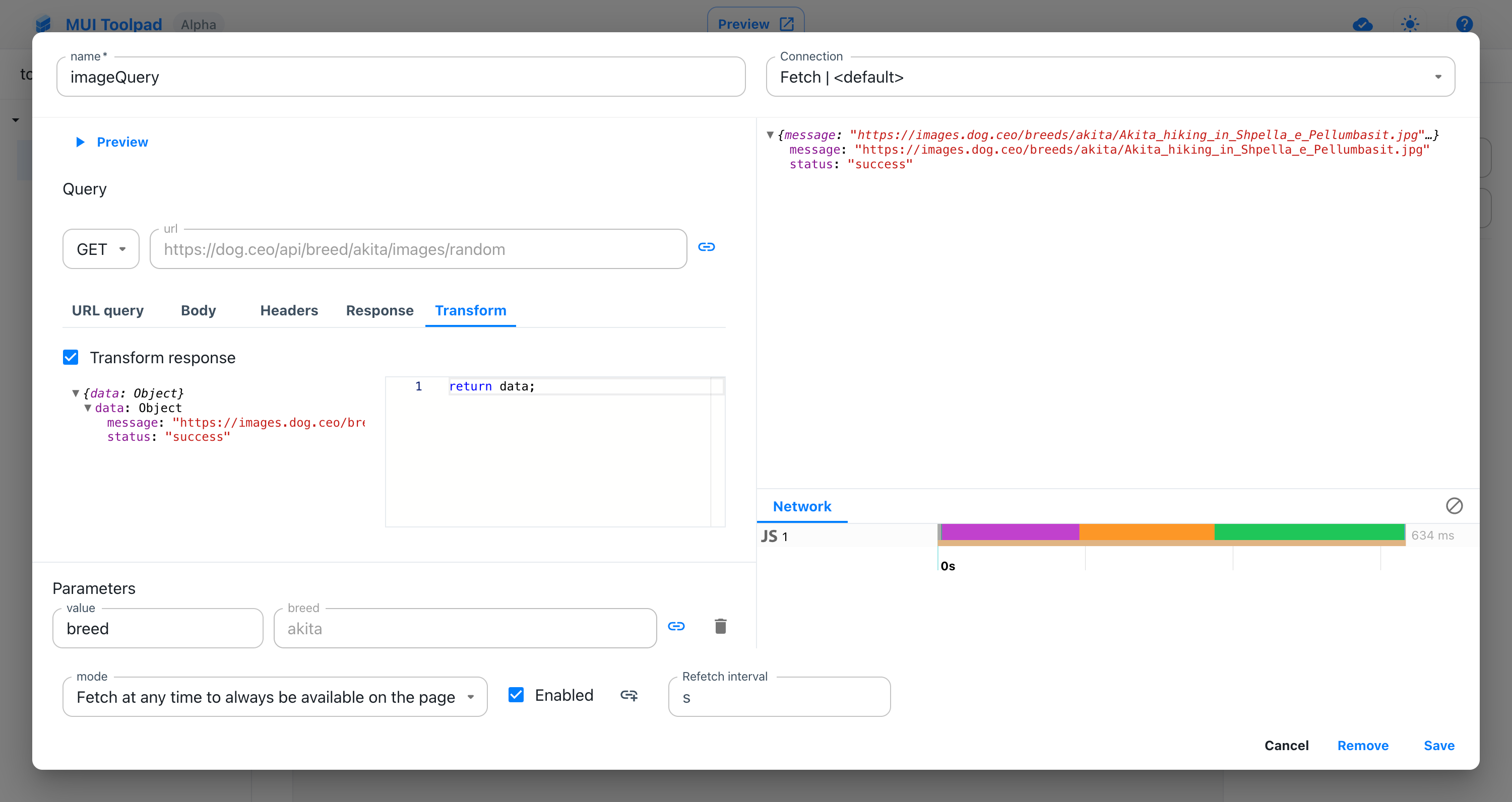Click the MUI Toolpad logo icon
The image size is (1512, 802).
click(43, 24)
